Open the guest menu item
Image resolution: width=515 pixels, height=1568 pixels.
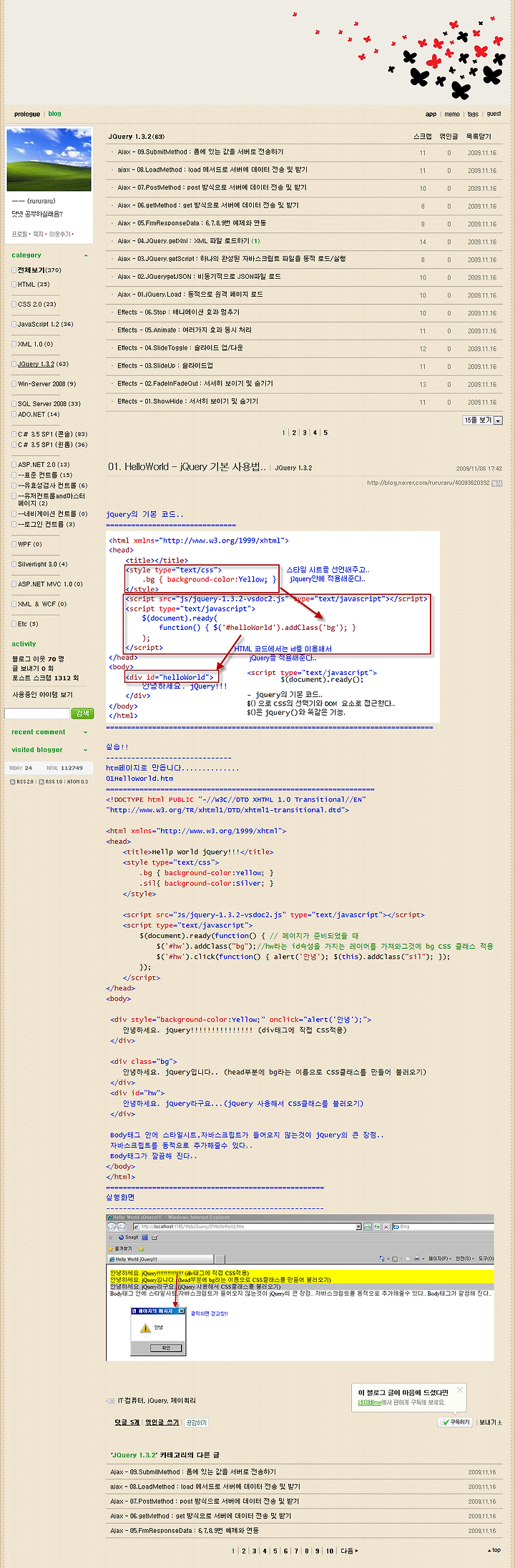pos(494,114)
